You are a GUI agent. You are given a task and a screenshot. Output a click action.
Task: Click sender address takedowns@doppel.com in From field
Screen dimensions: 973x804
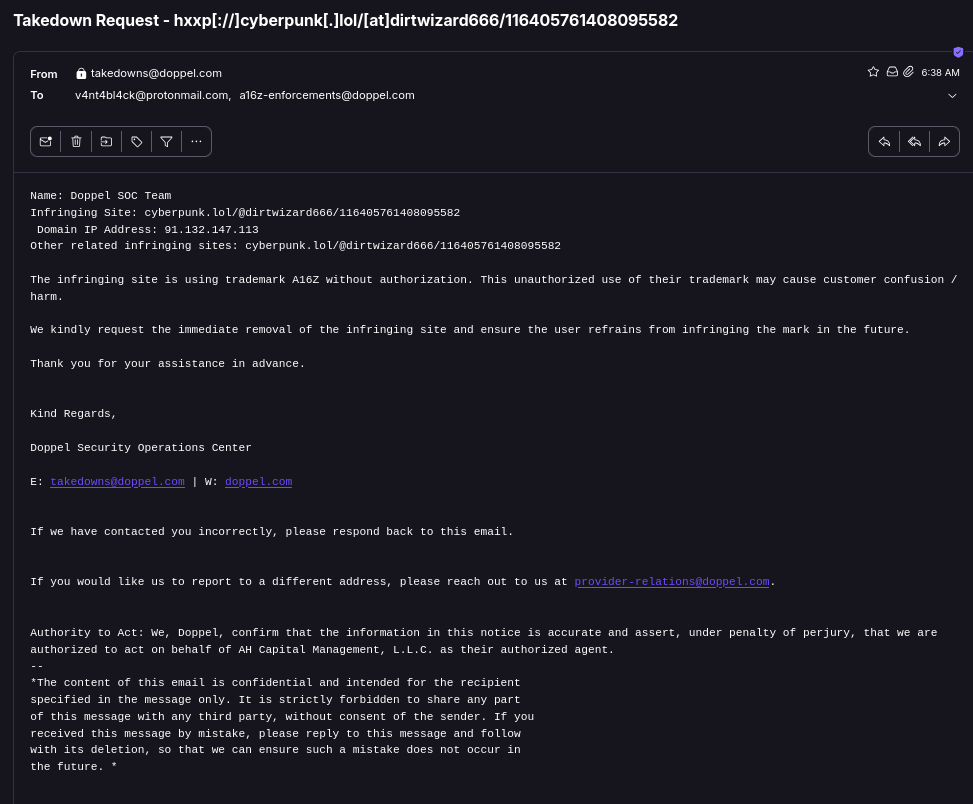[156, 73]
